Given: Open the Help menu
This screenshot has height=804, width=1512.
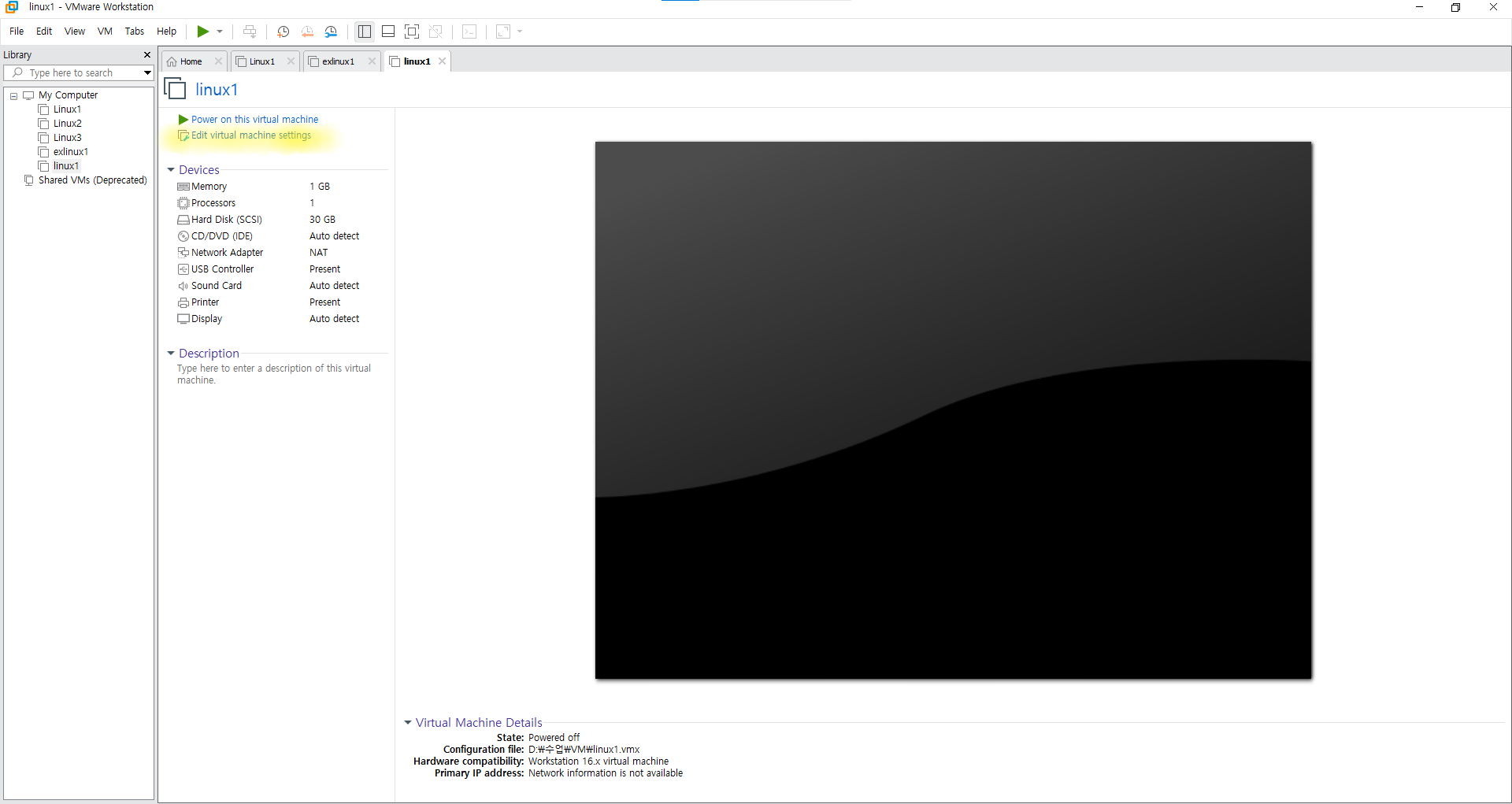Looking at the screenshot, I should [x=166, y=31].
